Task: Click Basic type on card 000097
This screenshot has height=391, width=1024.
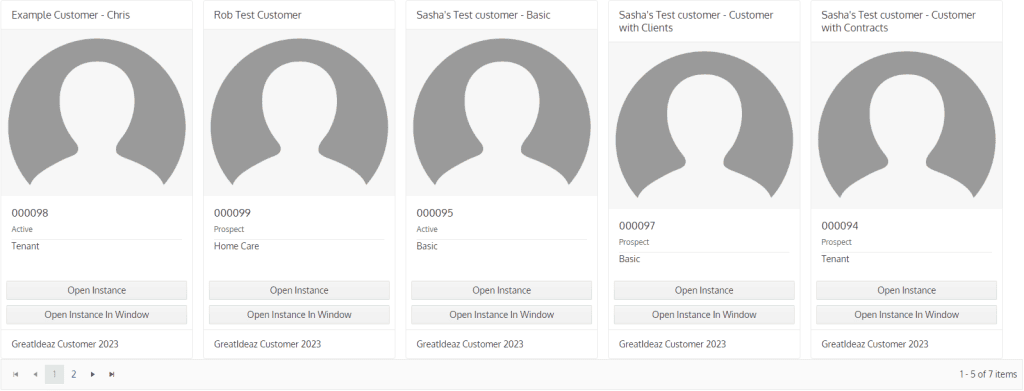Action: tap(630, 259)
